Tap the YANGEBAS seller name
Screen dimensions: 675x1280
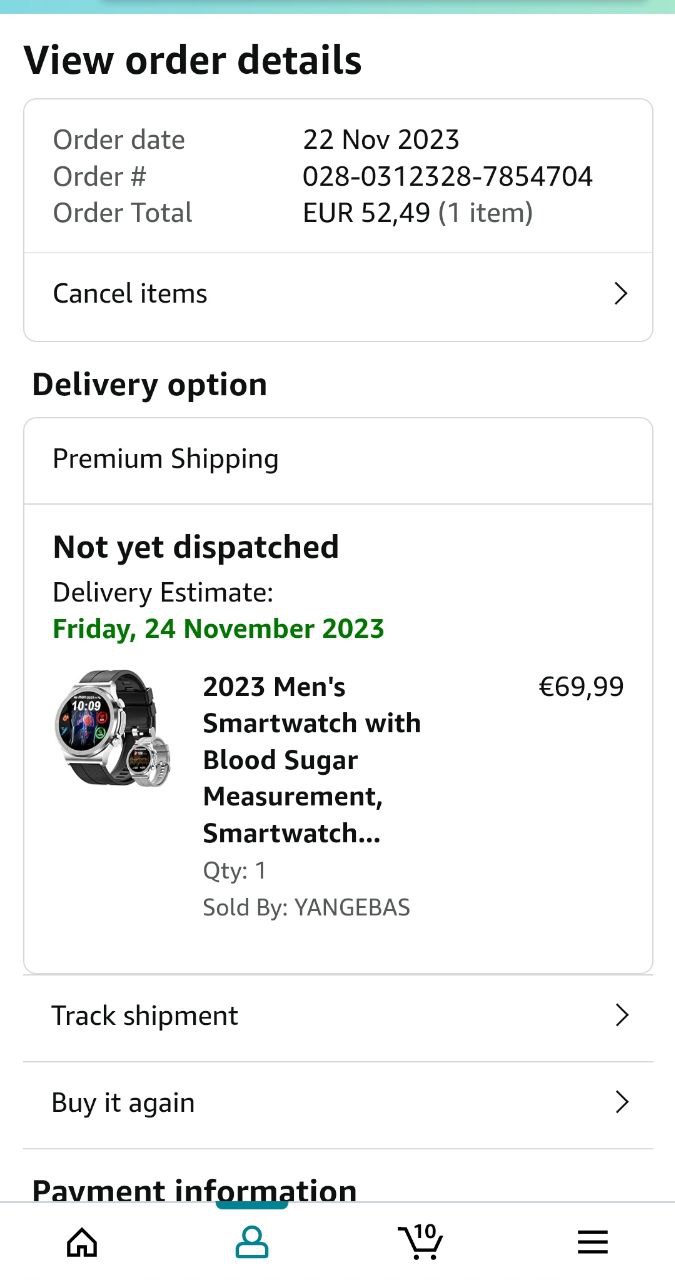pos(352,907)
